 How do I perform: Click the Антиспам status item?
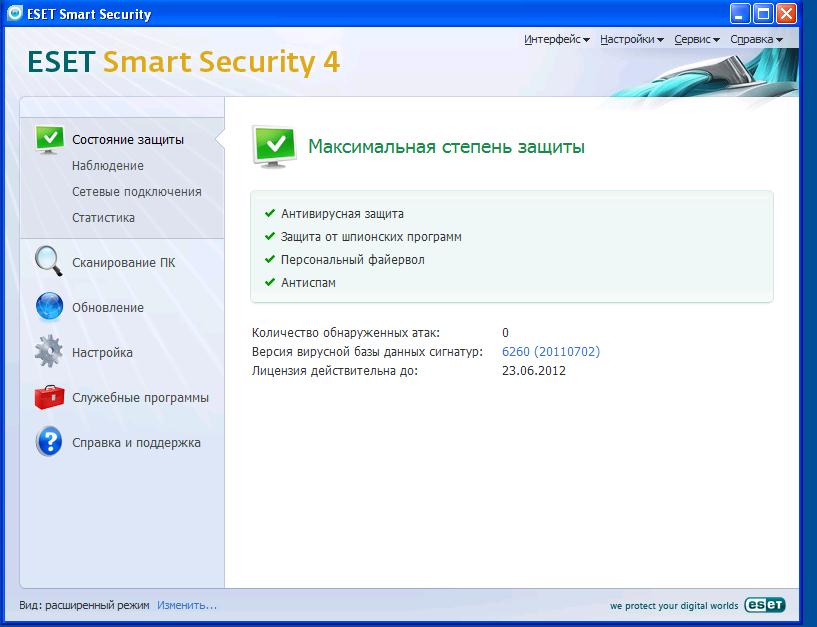tap(308, 282)
